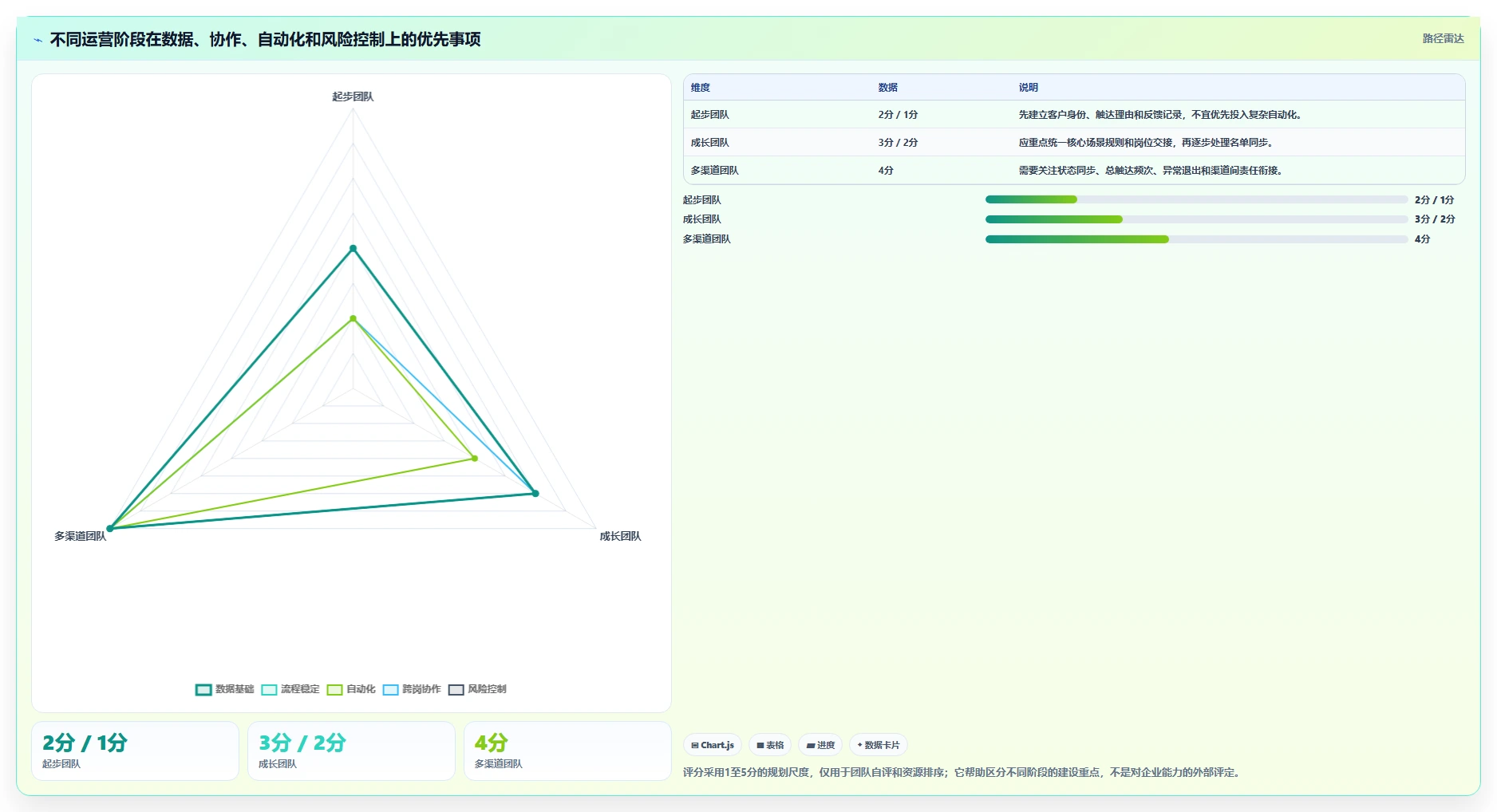
Task: Open the 3分 / 2分 成长团队 data card
Action: tap(351, 751)
